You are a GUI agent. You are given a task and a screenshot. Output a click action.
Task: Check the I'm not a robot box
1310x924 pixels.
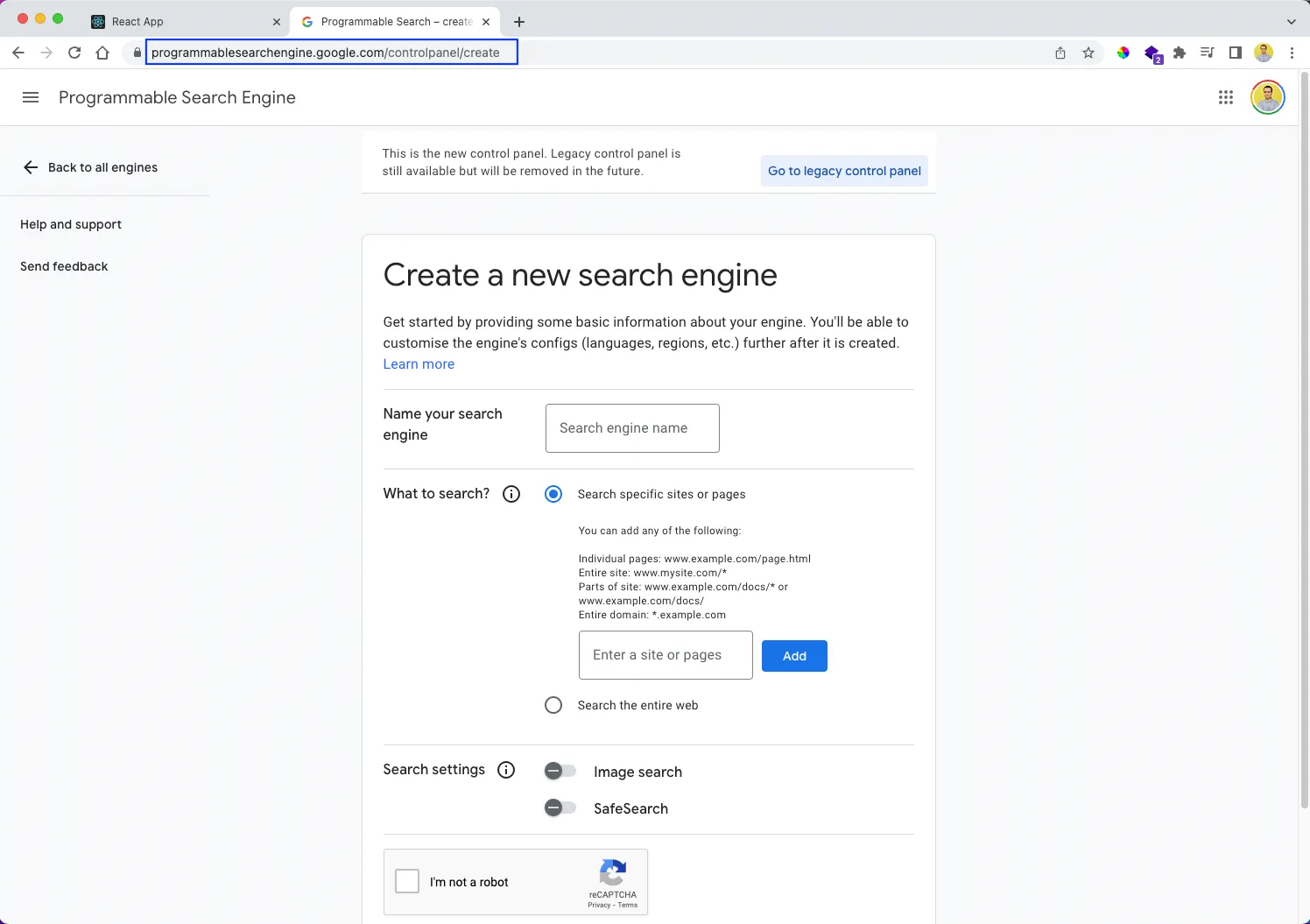point(407,881)
